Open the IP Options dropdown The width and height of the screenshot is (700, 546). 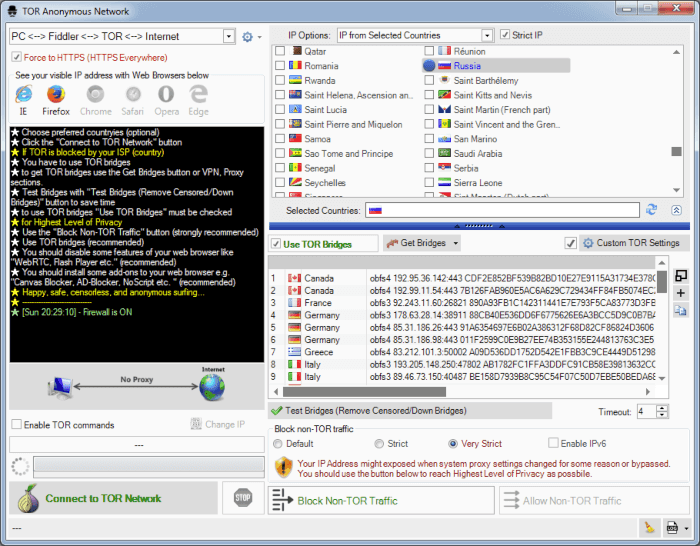click(487, 35)
